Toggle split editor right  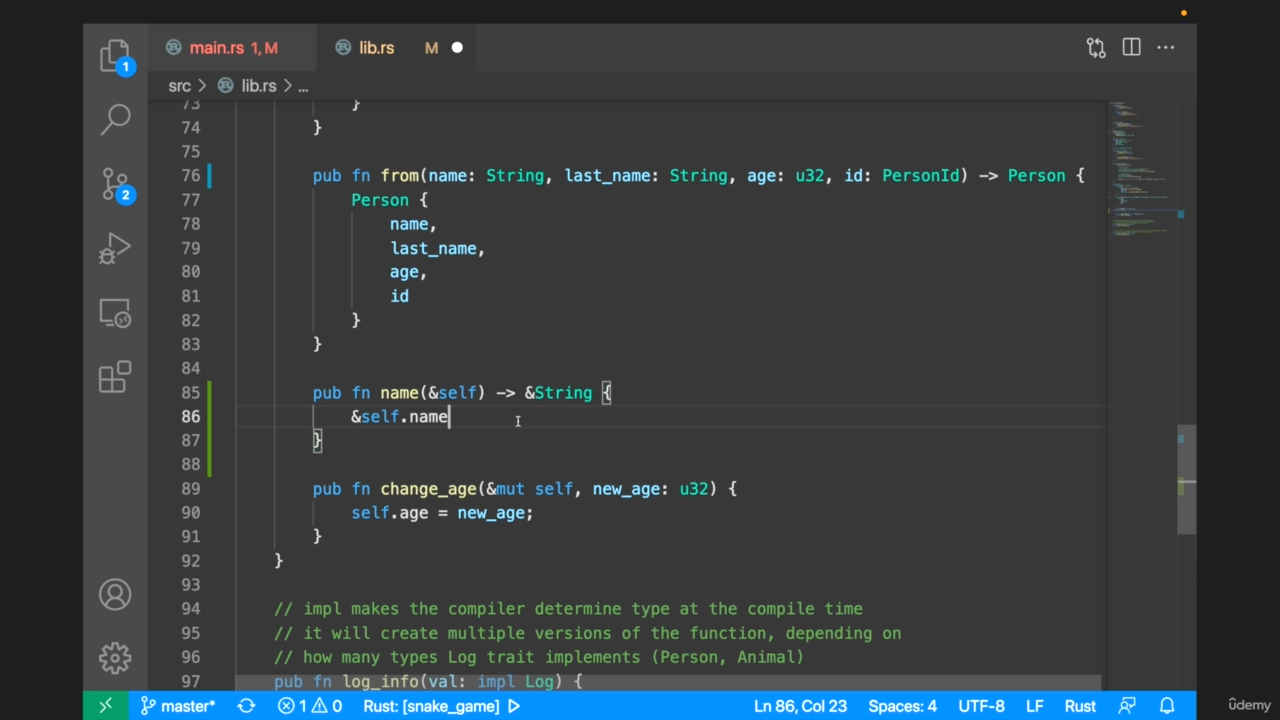[x=1131, y=48]
